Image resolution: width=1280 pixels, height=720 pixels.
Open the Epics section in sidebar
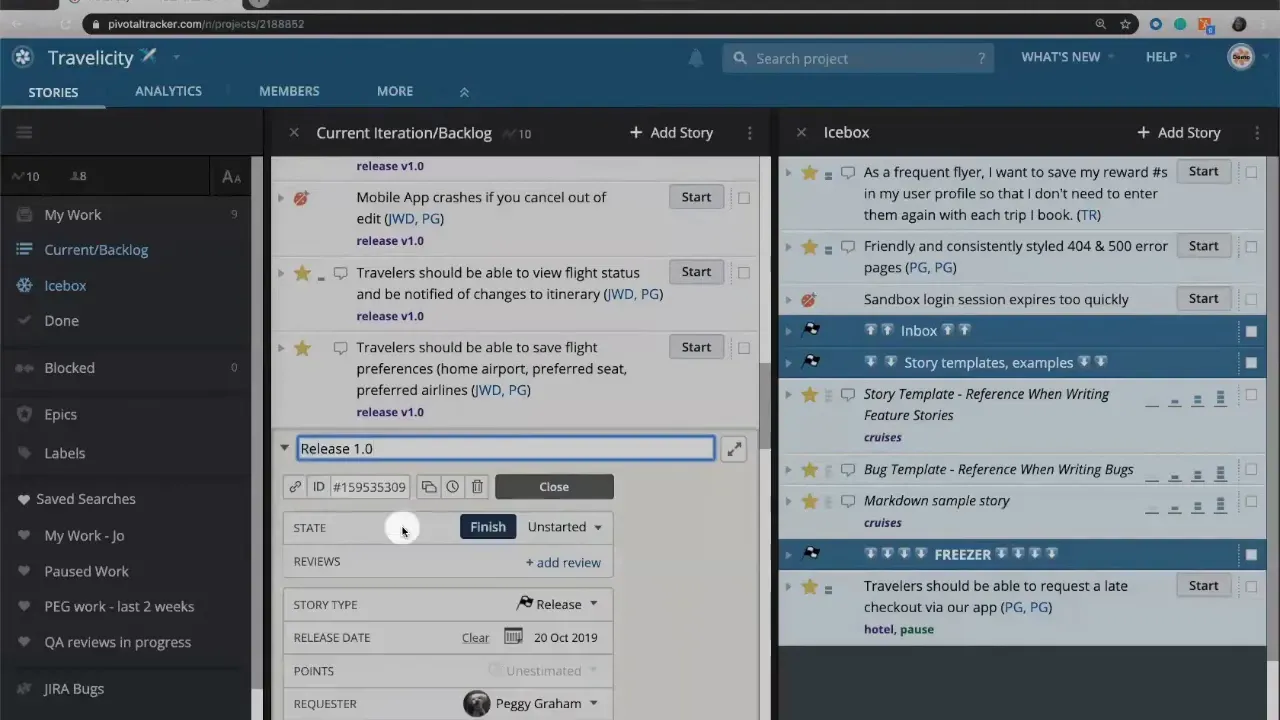coord(60,414)
